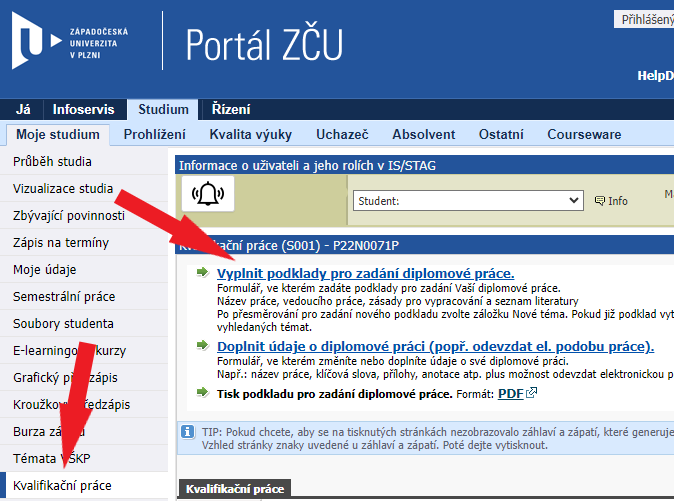Screen dimensions: 674x501
Task: Click green arrow beside Tisk podkladu
Action: (x=202, y=392)
